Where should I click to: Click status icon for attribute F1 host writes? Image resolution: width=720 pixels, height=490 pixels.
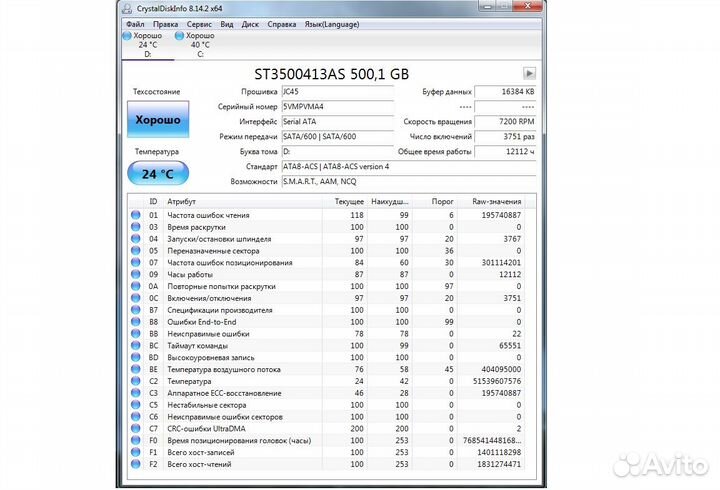[135, 452]
